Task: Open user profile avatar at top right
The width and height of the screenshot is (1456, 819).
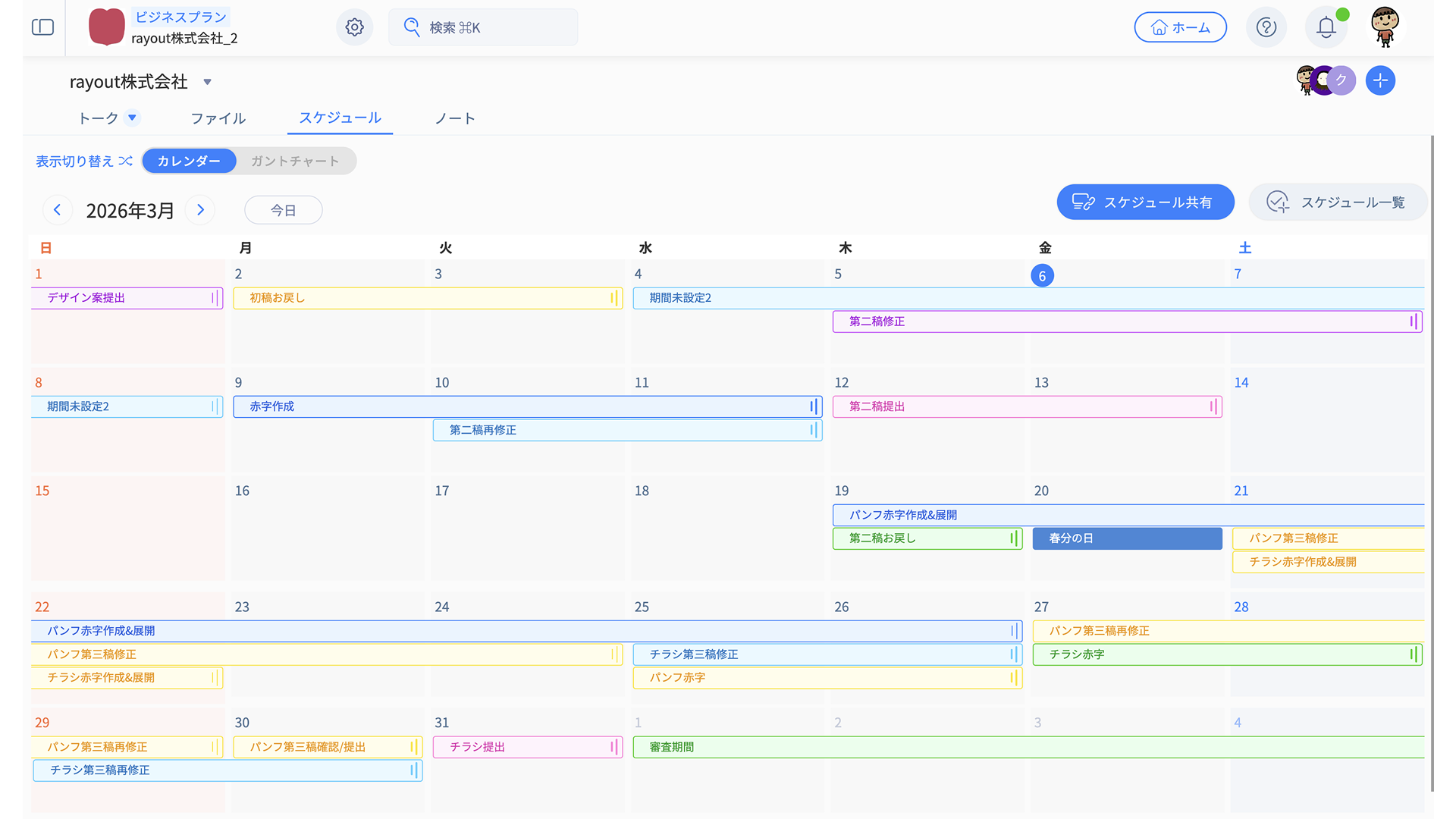Action: [1385, 27]
